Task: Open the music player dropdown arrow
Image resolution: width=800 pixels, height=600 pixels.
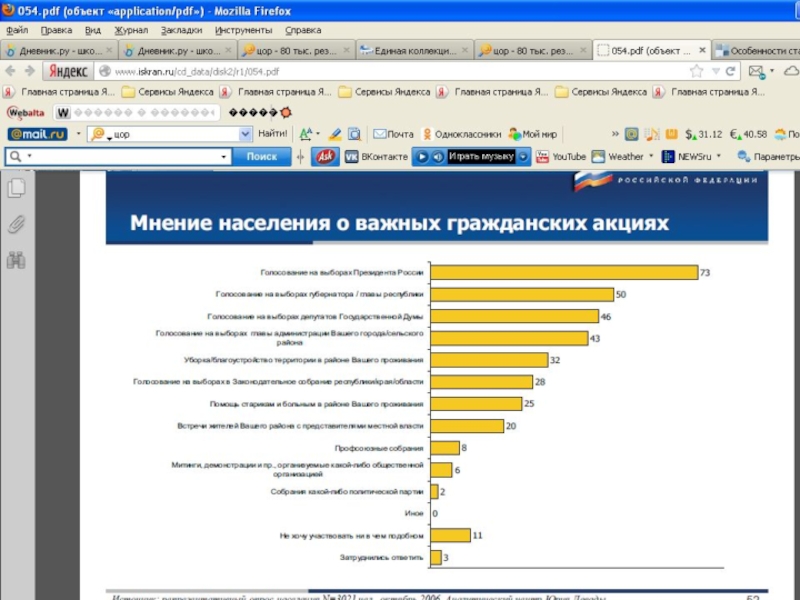Action: (x=523, y=156)
